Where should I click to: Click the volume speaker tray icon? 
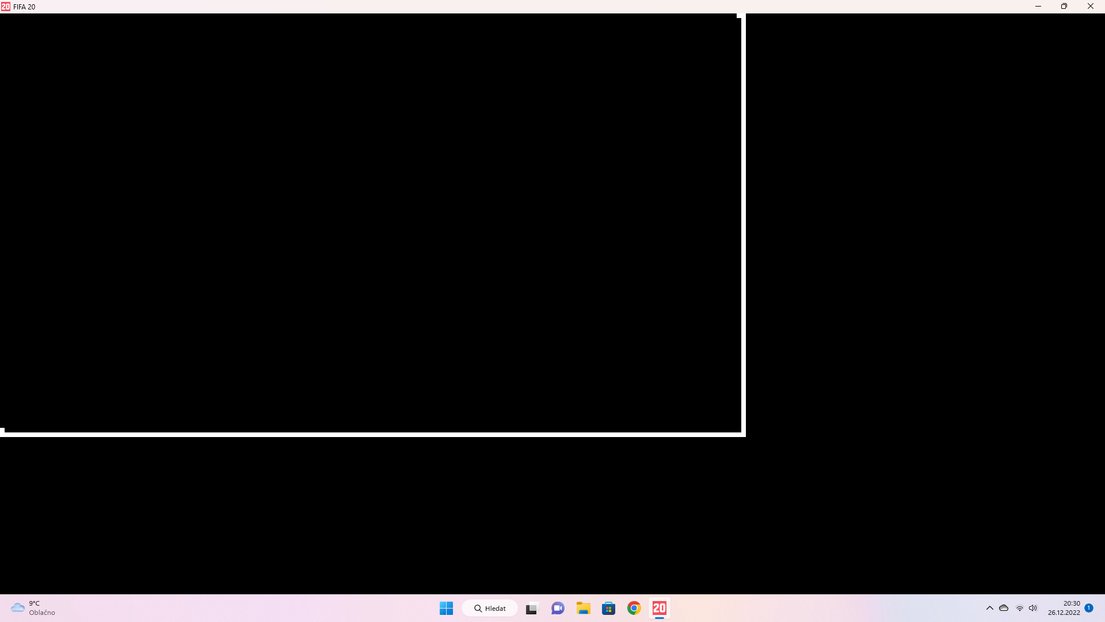point(1033,608)
